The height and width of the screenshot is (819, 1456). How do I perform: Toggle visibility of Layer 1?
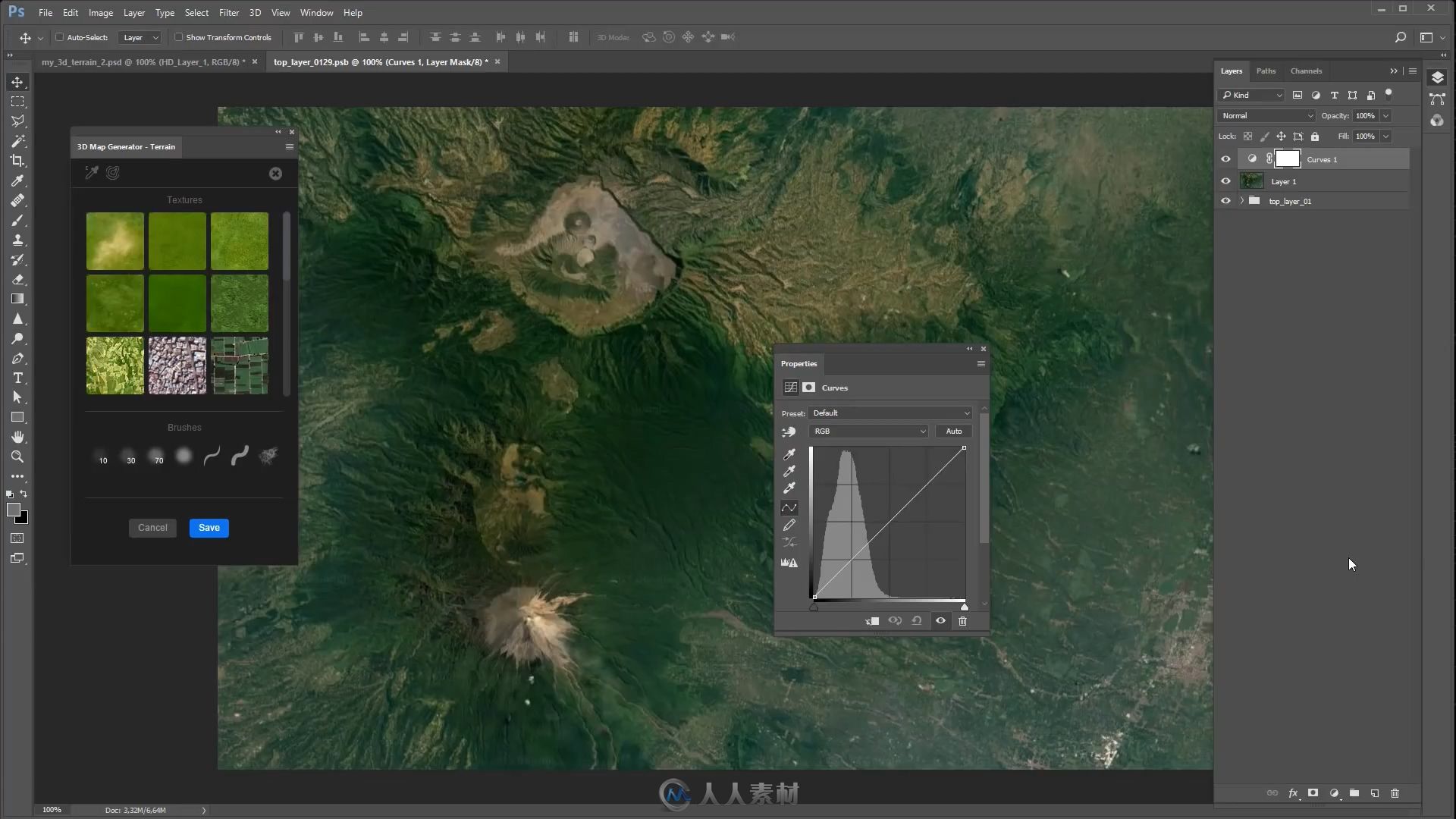(x=1225, y=181)
